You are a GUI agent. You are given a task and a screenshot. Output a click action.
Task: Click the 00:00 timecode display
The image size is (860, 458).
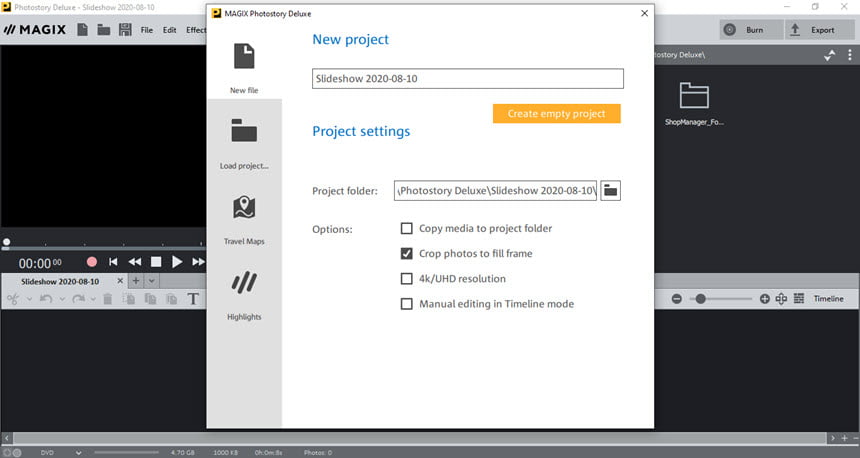pos(40,263)
